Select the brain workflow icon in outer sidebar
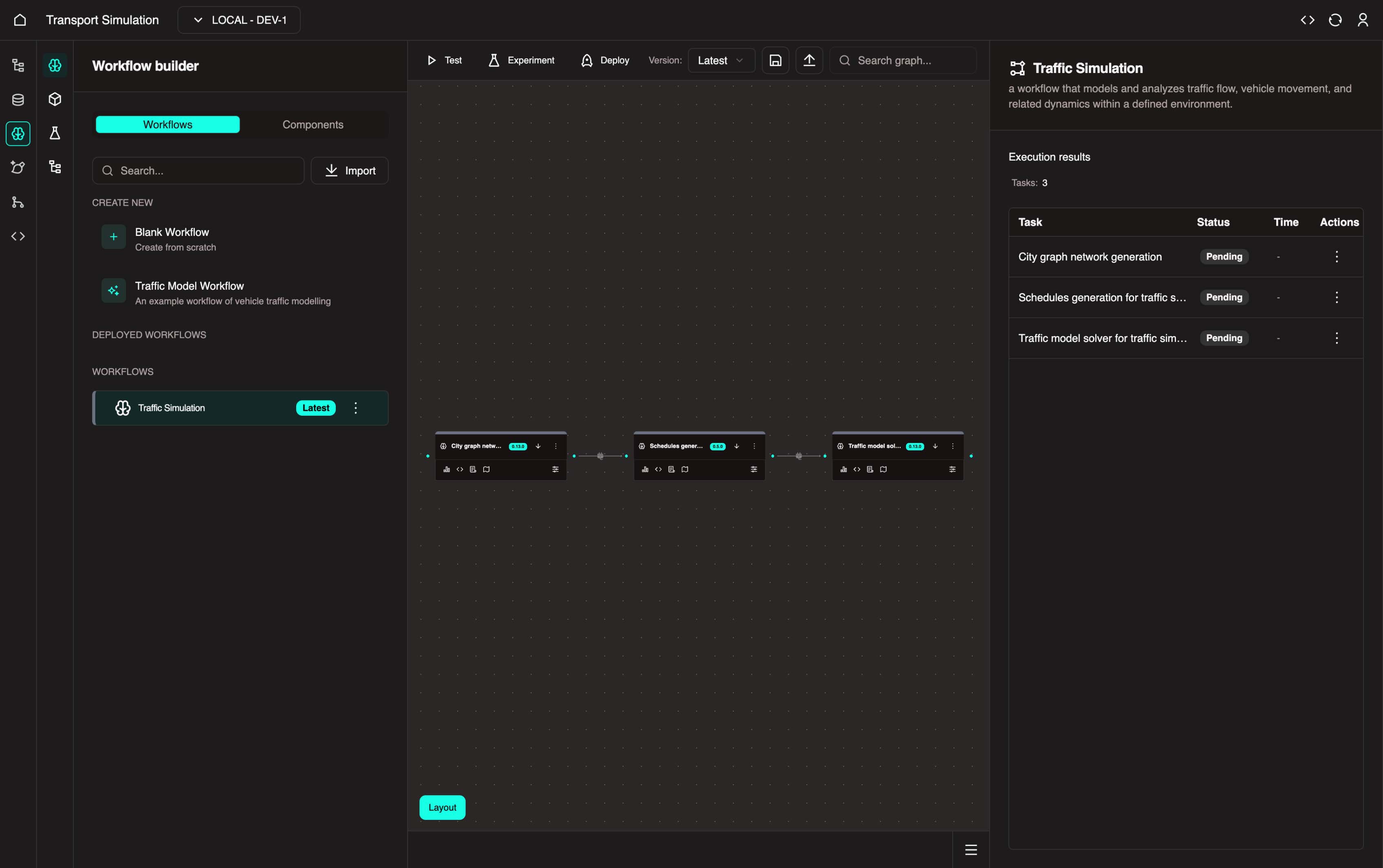The image size is (1383, 868). [18, 134]
